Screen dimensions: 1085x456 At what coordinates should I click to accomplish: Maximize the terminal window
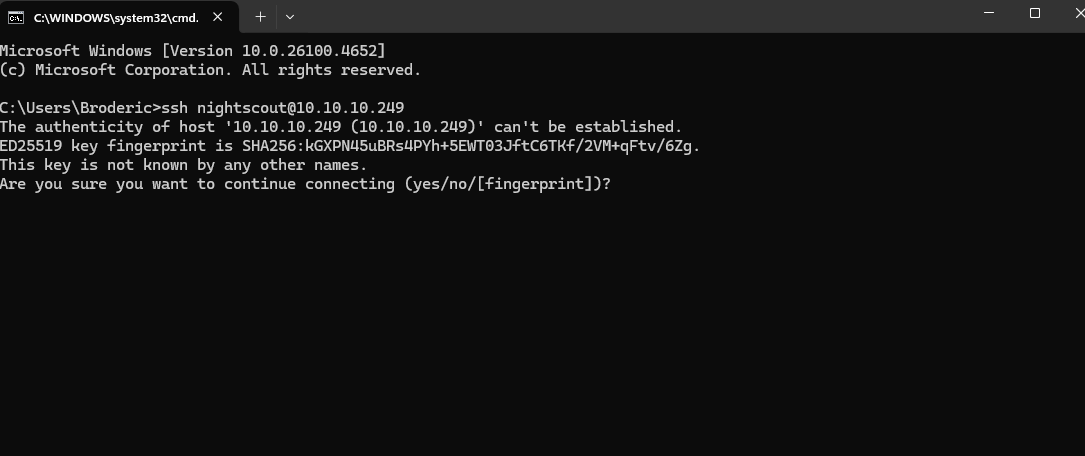(1035, 14)
